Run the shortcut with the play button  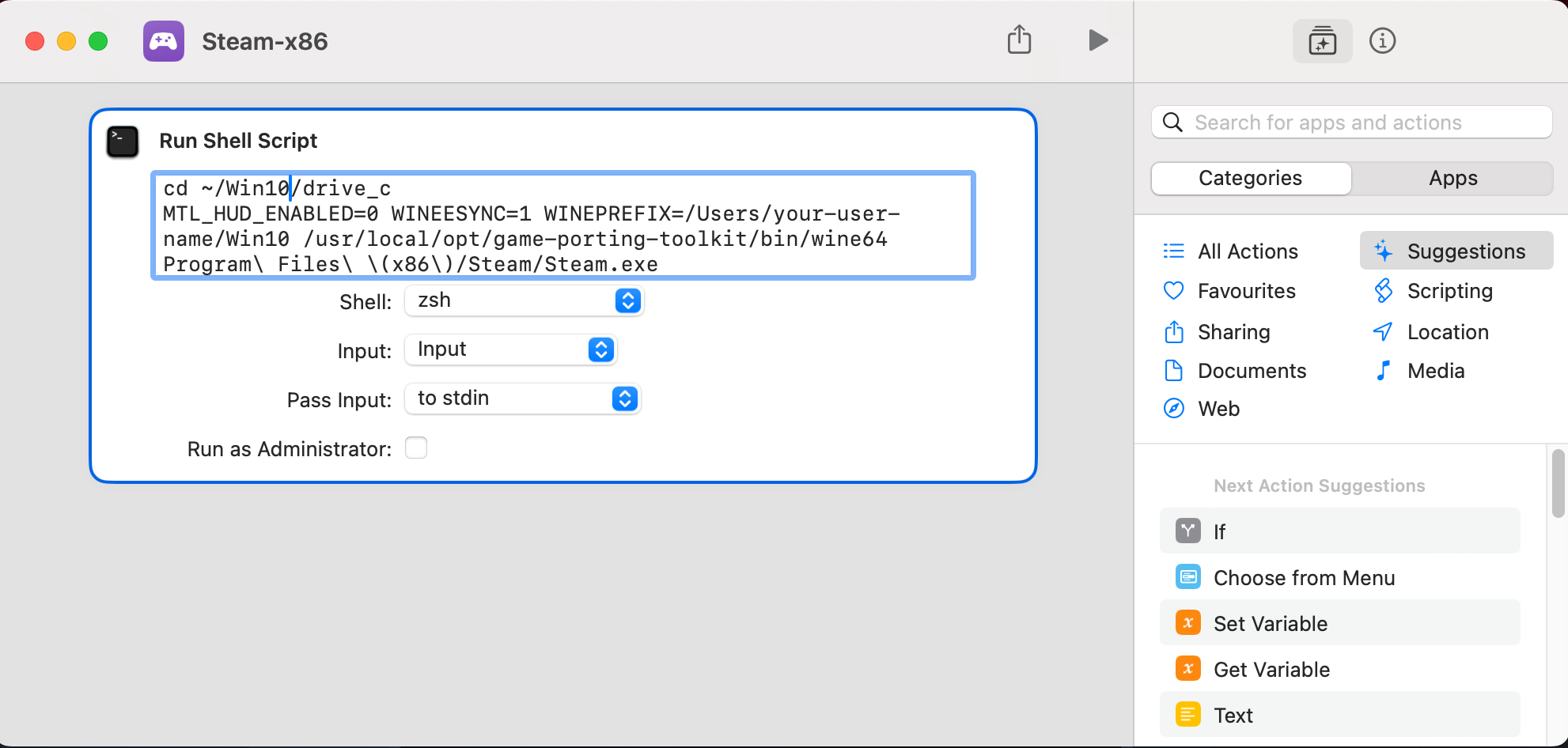tap(1097, 40)
